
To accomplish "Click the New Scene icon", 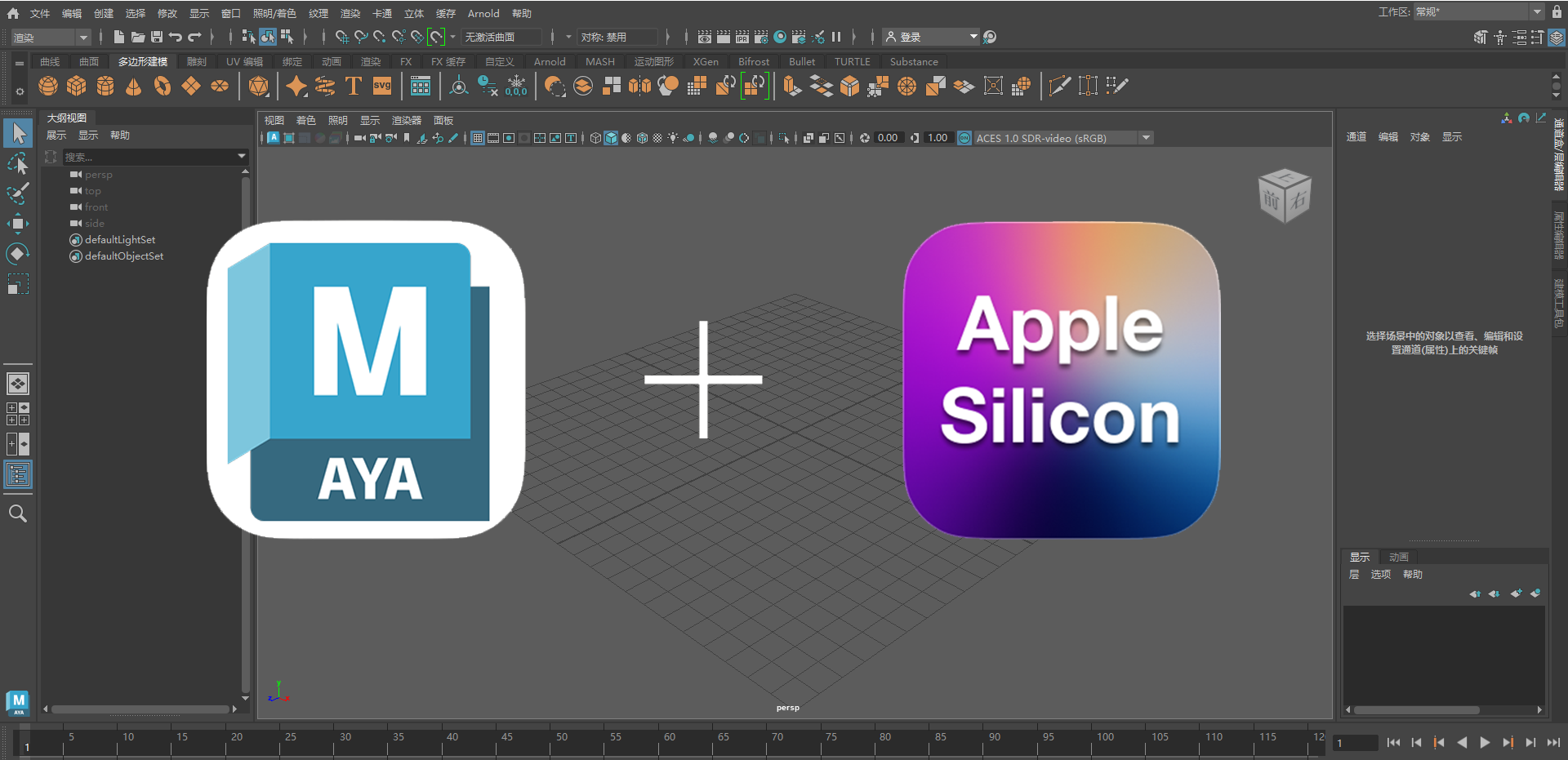I will click(x=118, y=37).
